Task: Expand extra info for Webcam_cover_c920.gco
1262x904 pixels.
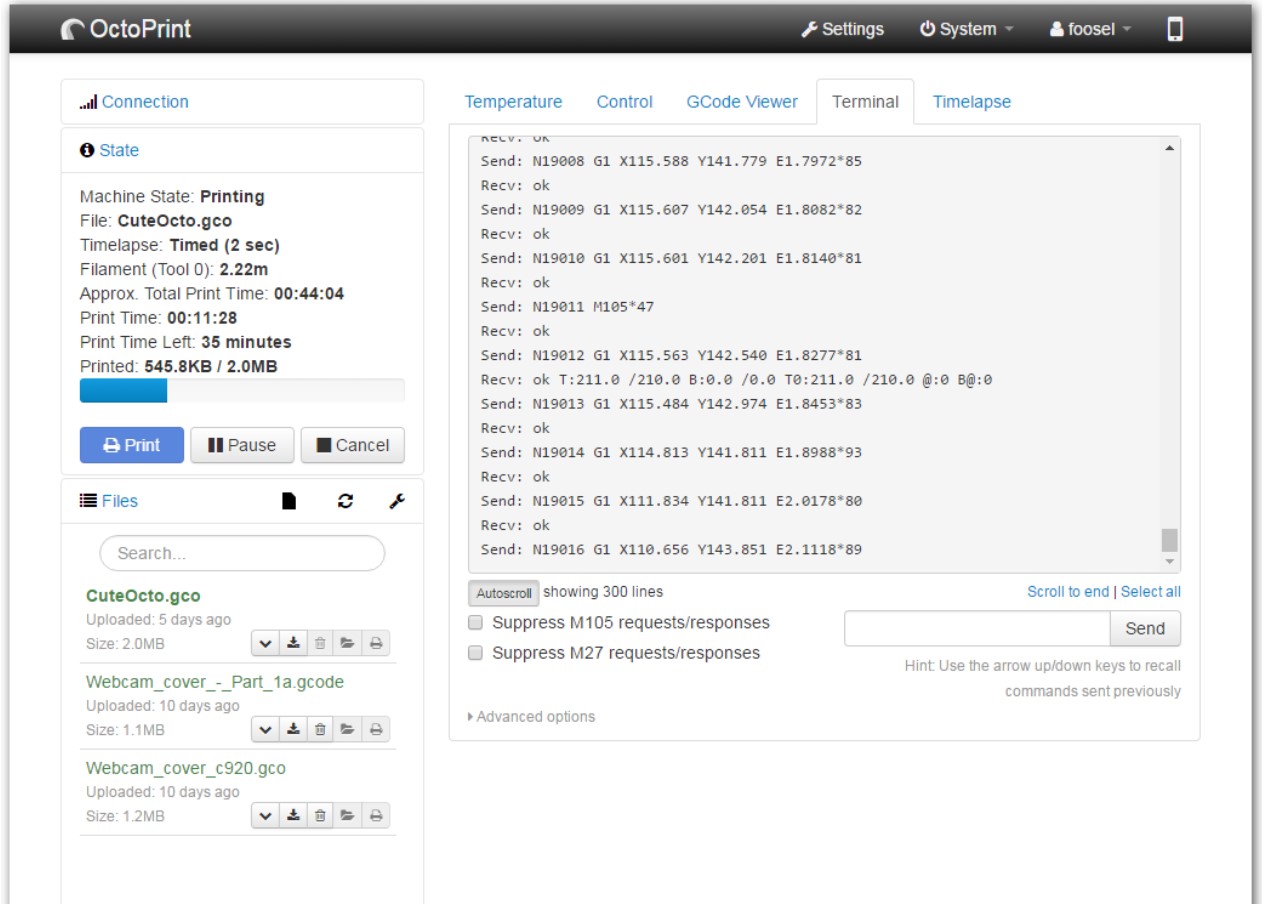Action: coord(264,816)
